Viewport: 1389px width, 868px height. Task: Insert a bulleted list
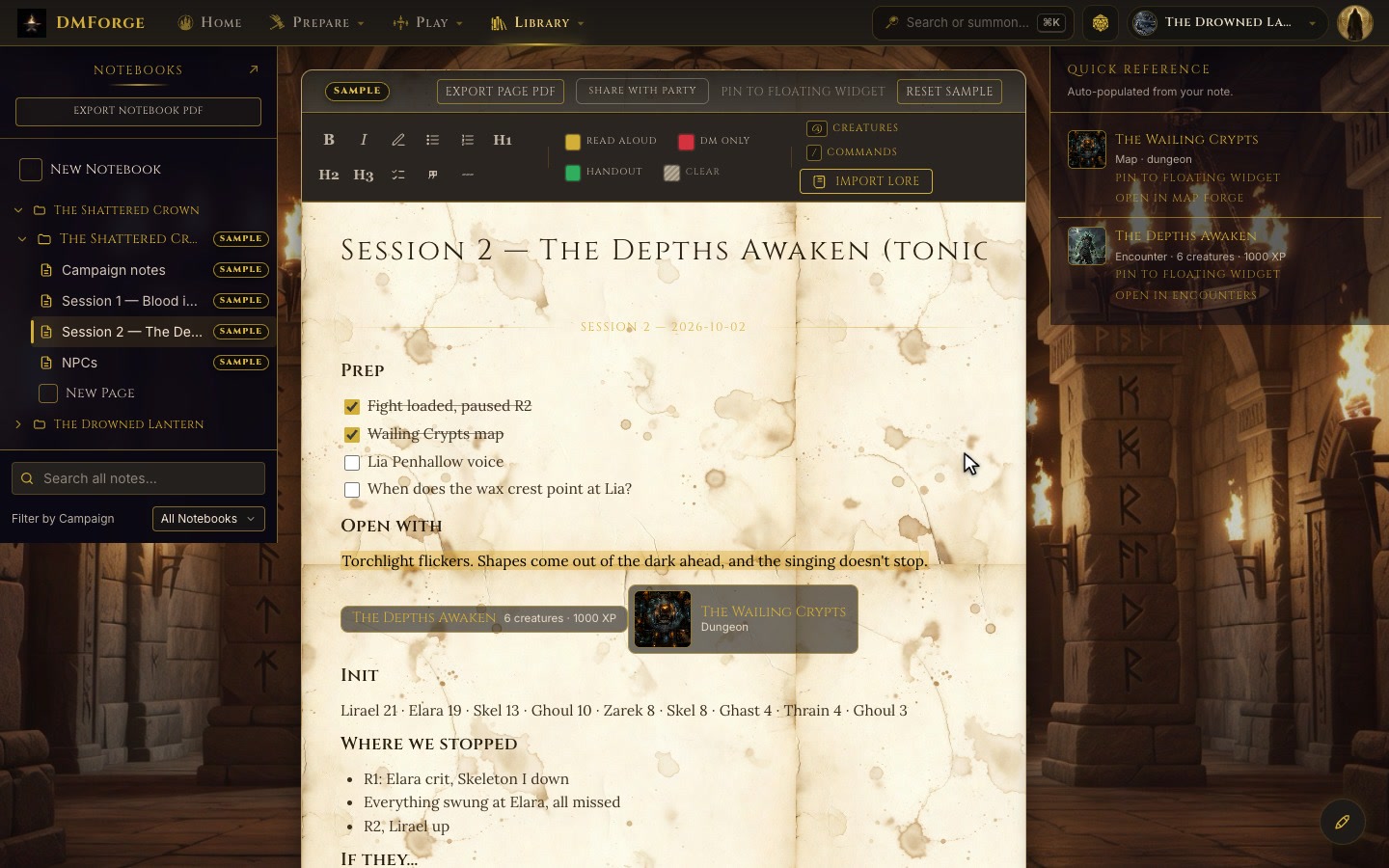pyautogui.click(x=433, y=140)
